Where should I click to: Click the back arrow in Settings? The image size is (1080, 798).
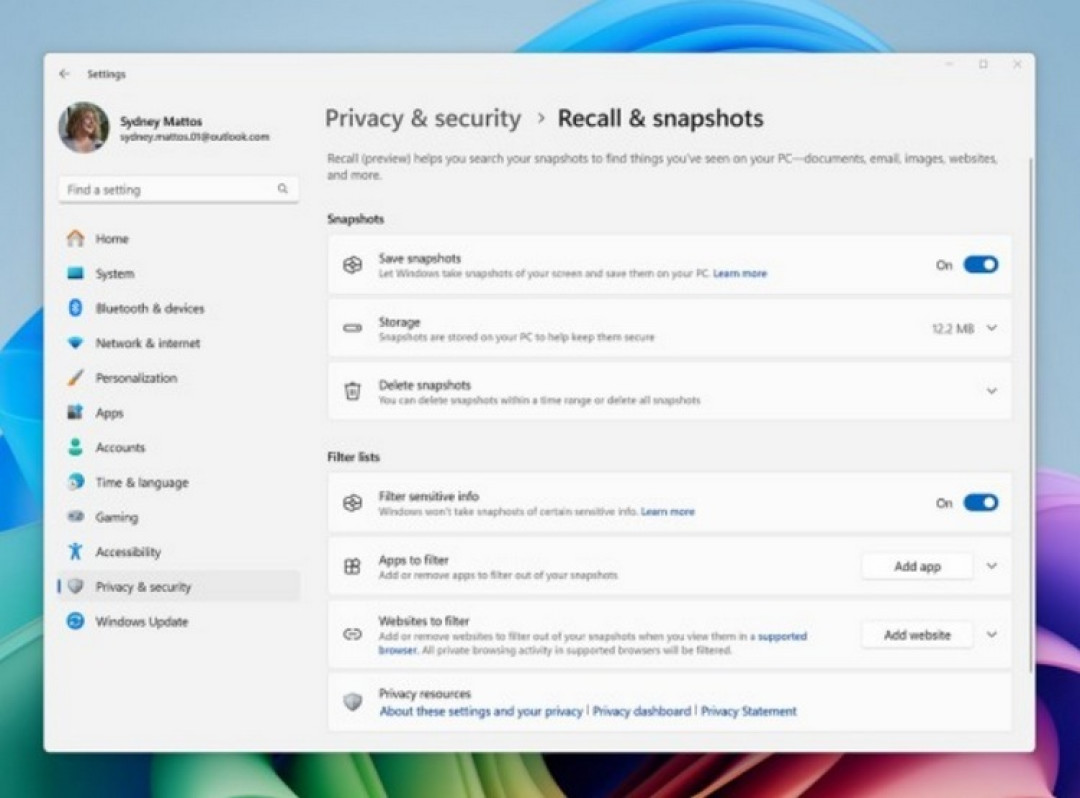click(x=64, y=74)
